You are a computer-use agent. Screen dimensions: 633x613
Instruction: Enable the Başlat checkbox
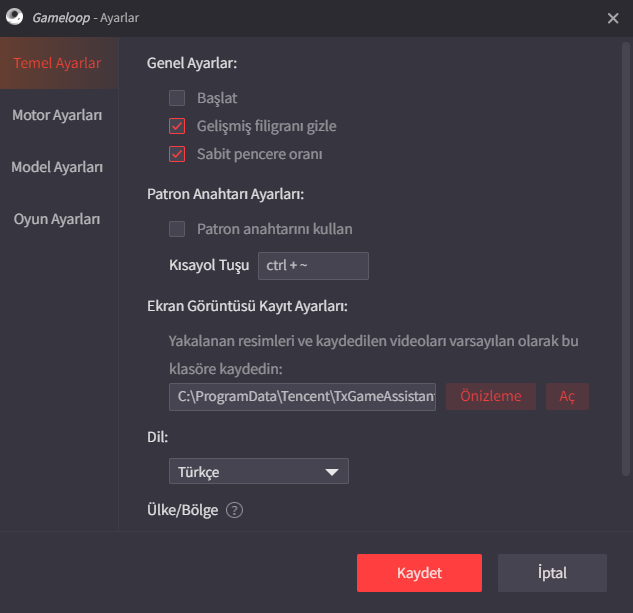tap(177, 98)
